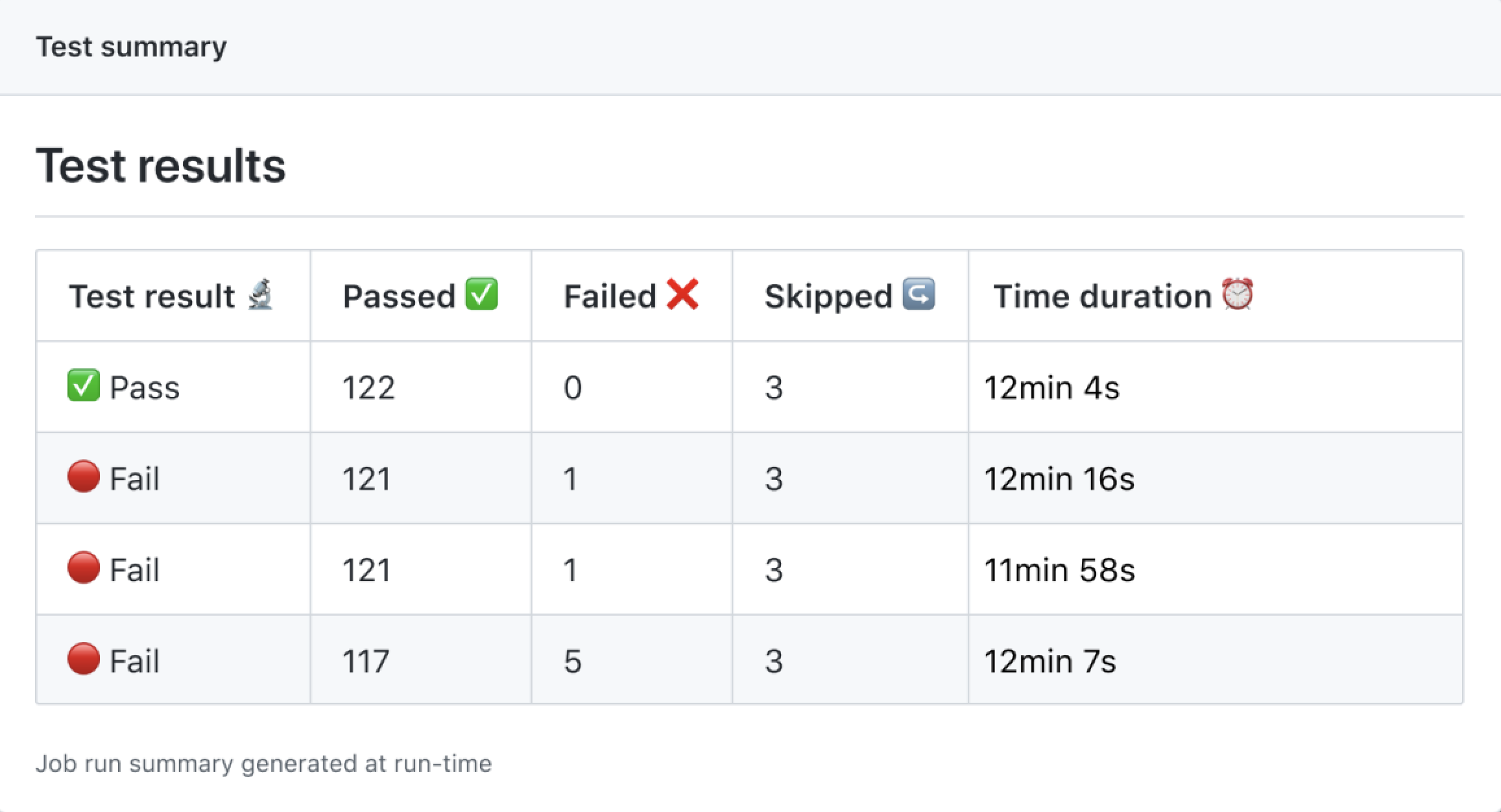This screenshot has width=1501, height=812.
Task: Click the red circle in the 11min 58s row
Action: [x=84, y=569]
